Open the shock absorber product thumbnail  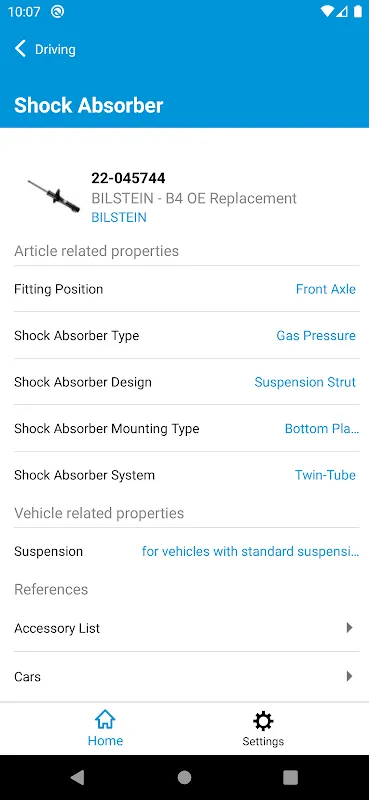(54, 196)
